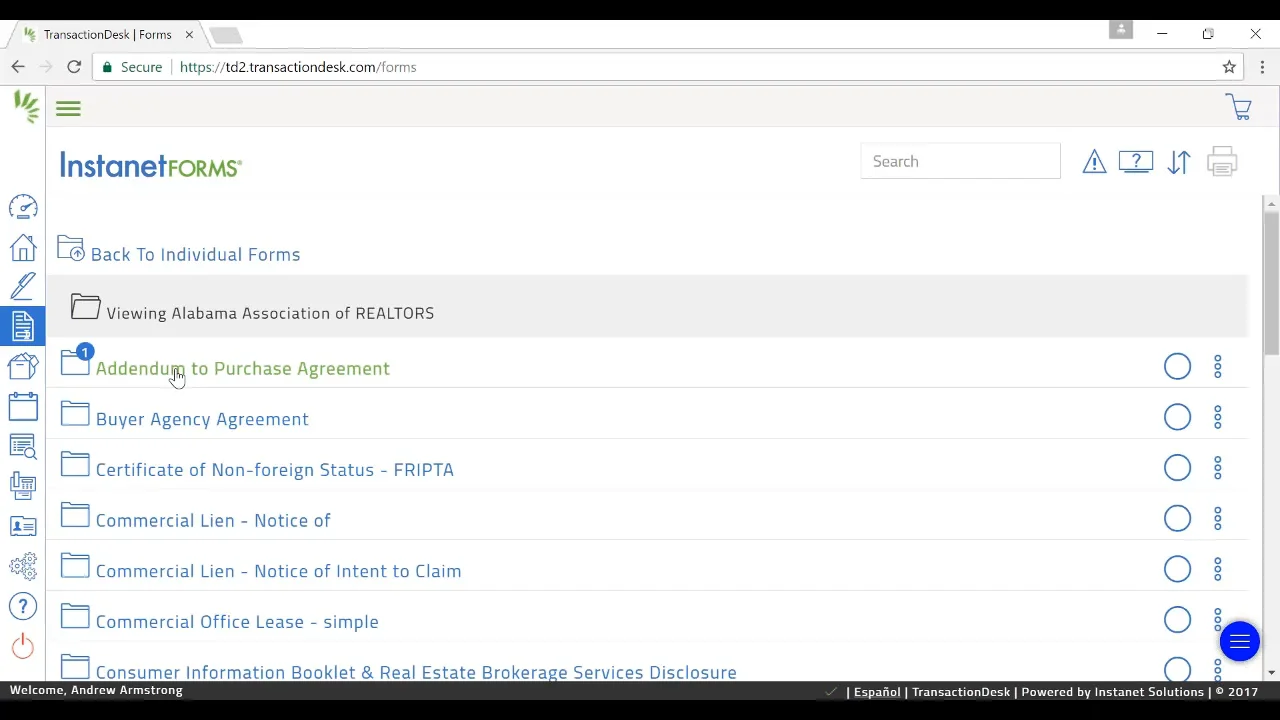
Task: Open three-dot menu for Commercial Lien - Notice of Intent to Claim
Action: [x=1218, y=569]
